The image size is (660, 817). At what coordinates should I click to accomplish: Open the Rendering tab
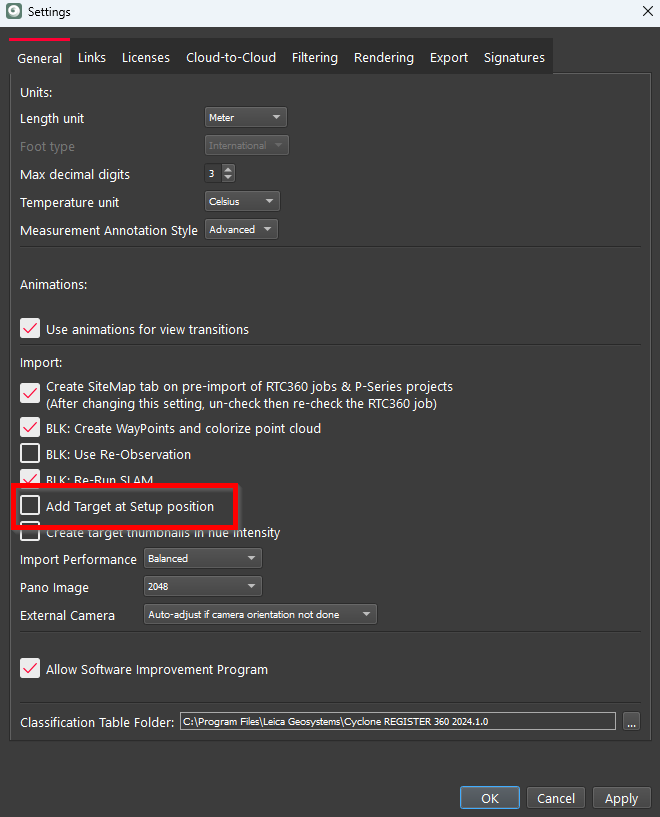(384, 57)
